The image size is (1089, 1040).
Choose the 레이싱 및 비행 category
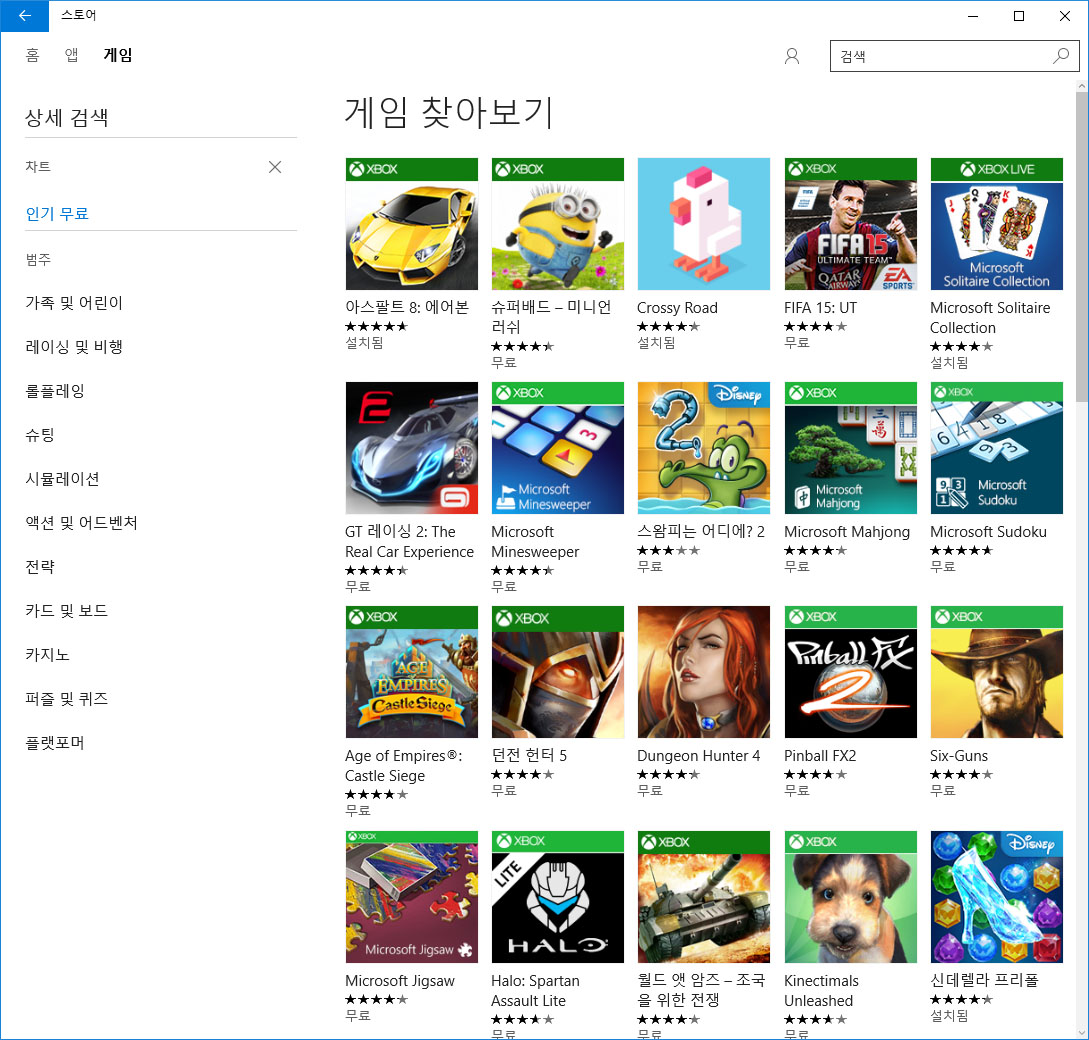point(74,347)
